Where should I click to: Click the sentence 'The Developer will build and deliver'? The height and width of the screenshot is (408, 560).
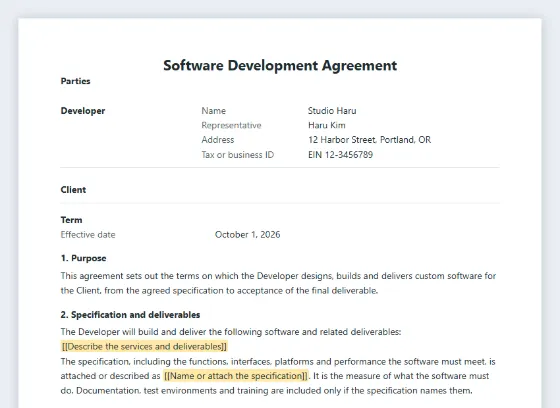coord(231,332)
